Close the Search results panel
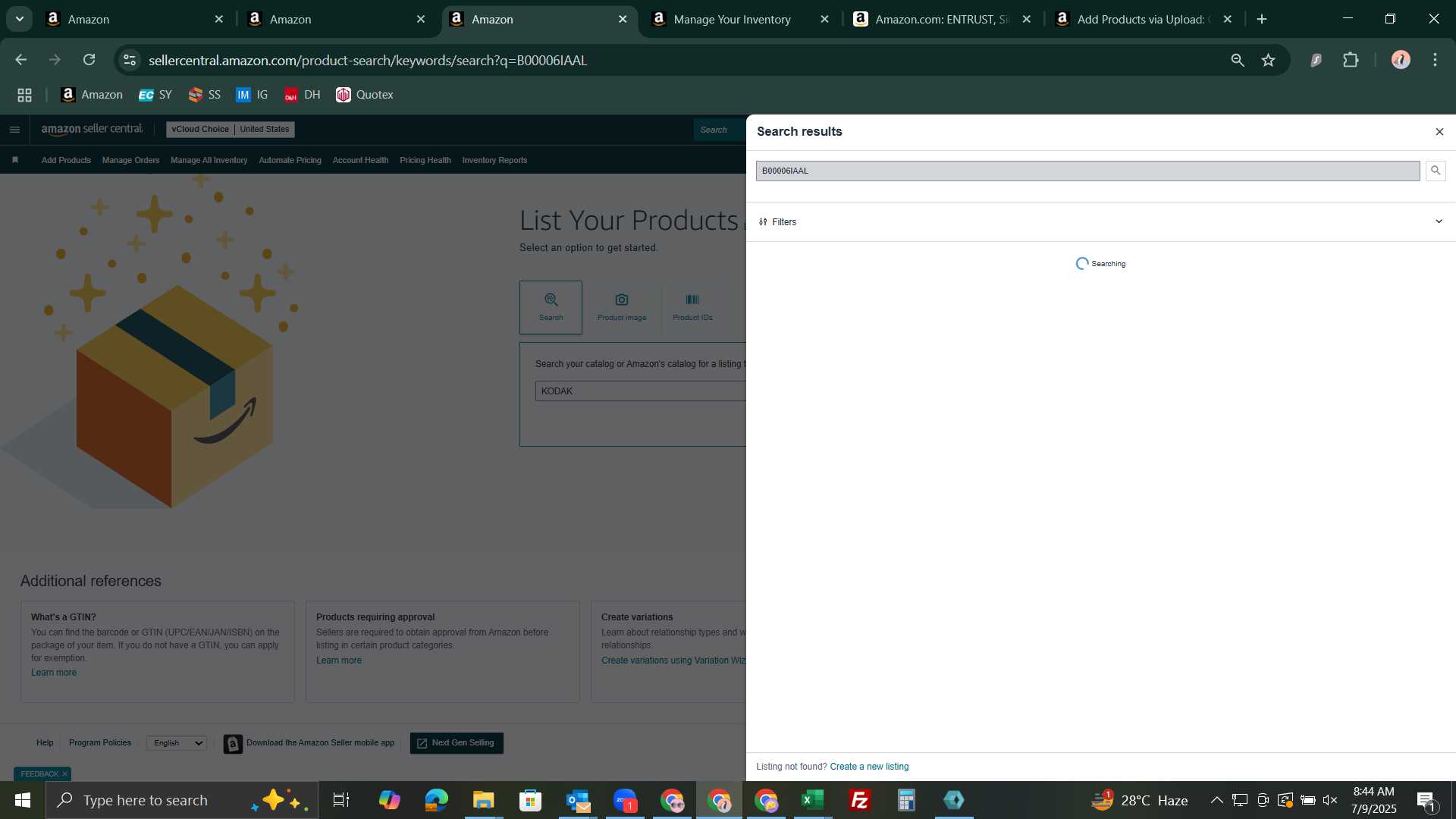The image size is (1456, 819). click(x=1439, y=132)
